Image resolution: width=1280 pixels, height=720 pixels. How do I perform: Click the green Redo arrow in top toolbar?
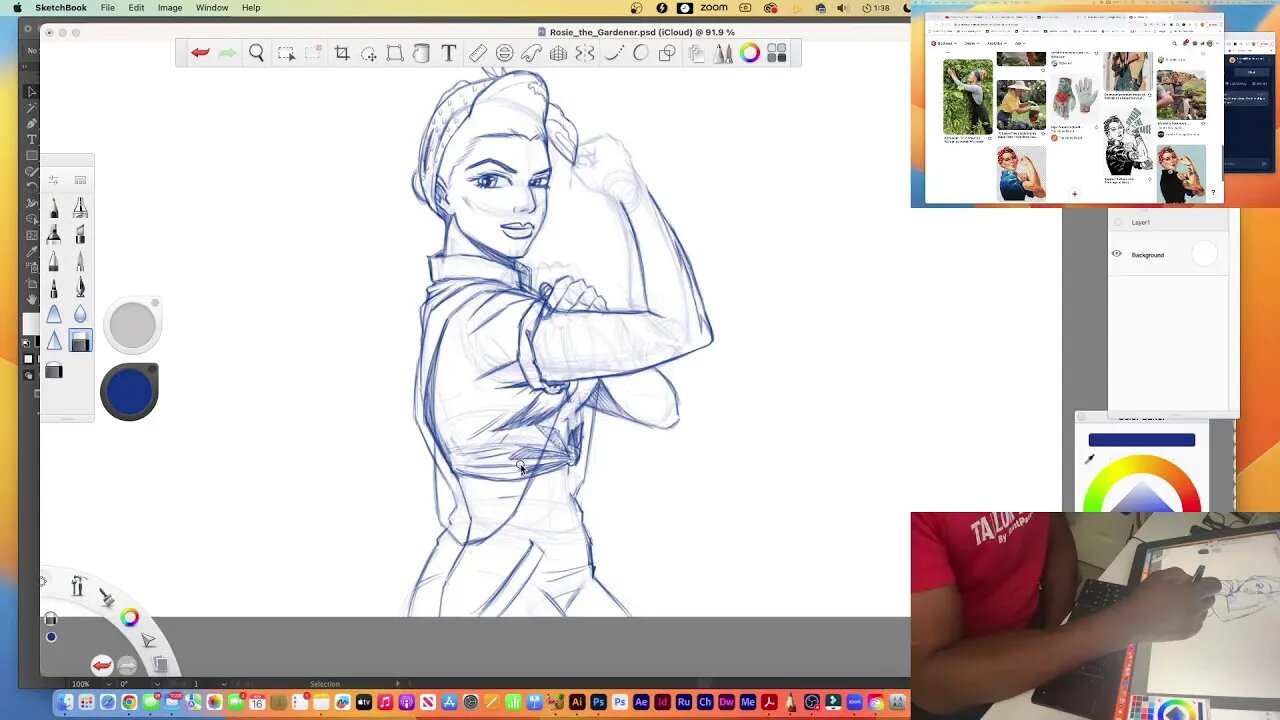coord(228,53)
